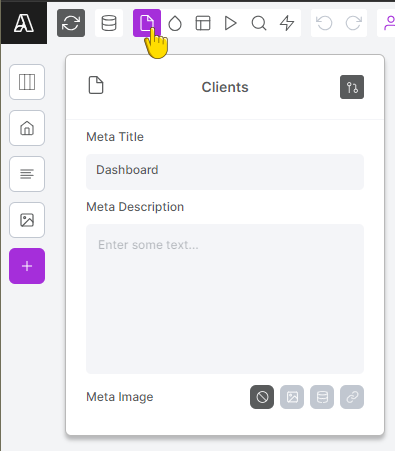Click inside the Meta Description text area
This screenshot has width=395, height=451.
pyautogui.click(x=225, y=299)
